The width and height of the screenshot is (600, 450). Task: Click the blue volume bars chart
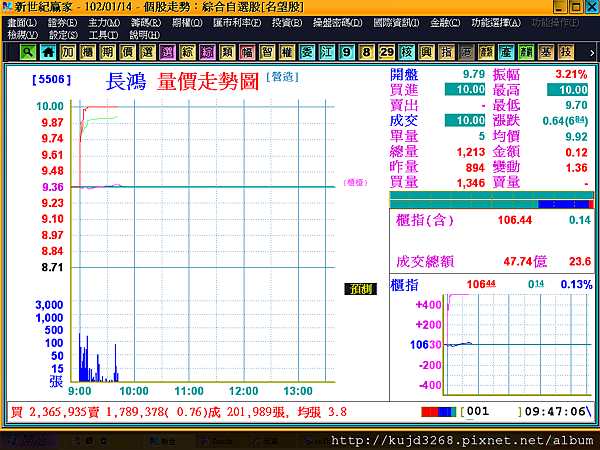pos(99,358)
